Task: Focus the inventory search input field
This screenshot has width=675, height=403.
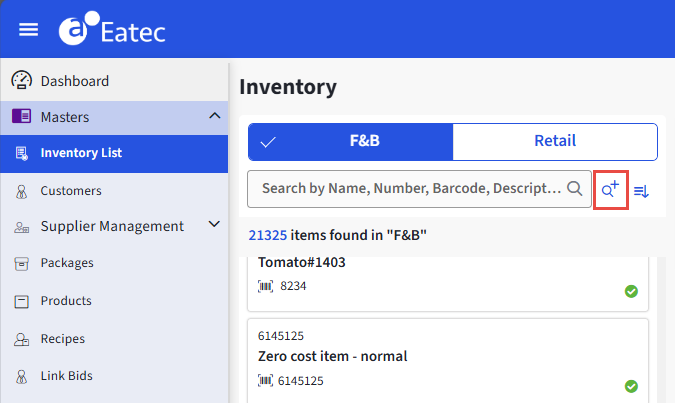Action: point(410,188)
